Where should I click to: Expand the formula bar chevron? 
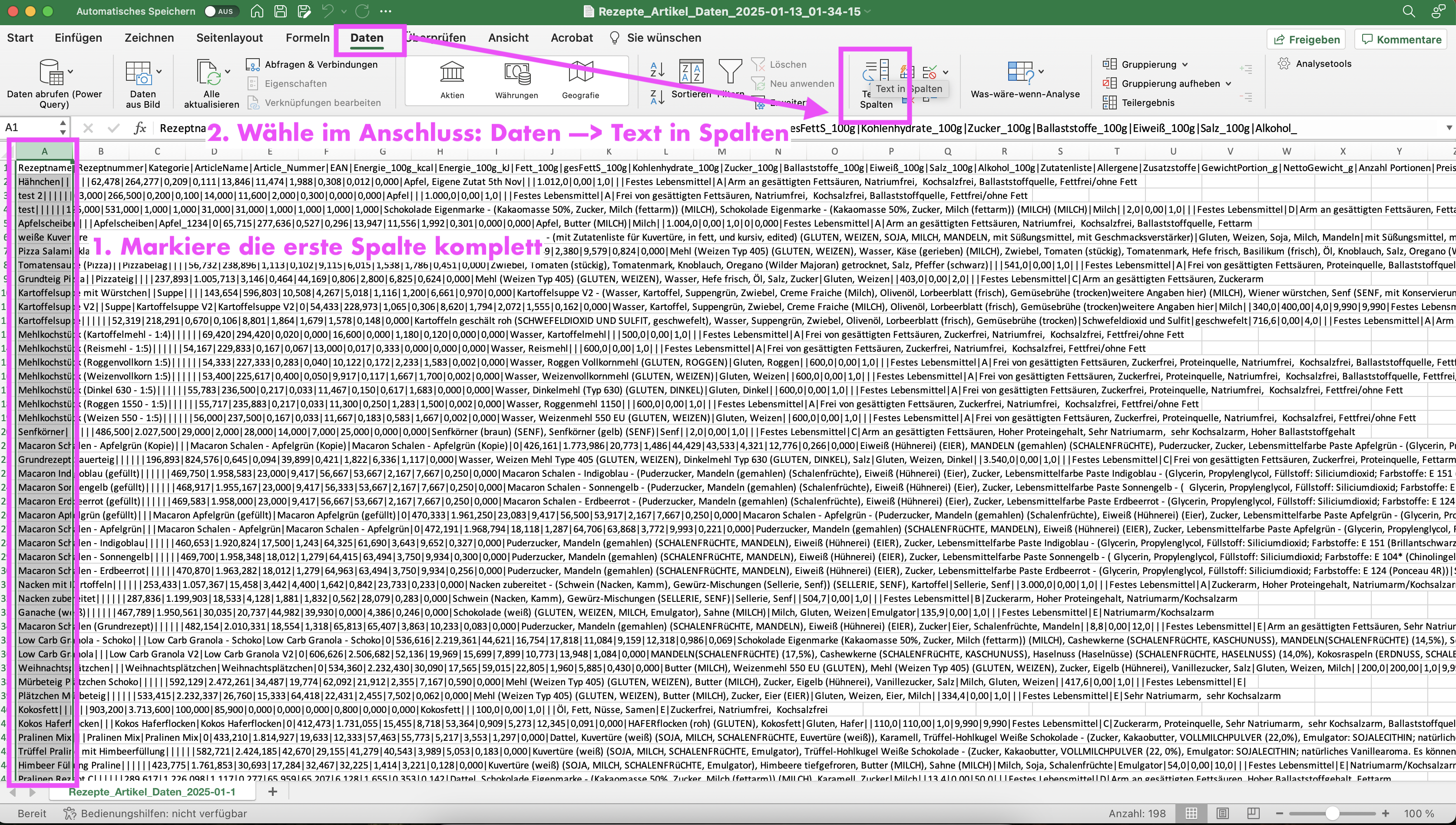(1449, 128)
